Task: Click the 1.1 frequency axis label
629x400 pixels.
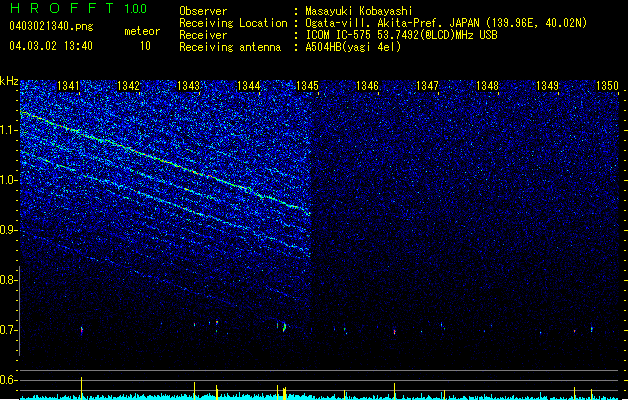Action: pos(8,130)
